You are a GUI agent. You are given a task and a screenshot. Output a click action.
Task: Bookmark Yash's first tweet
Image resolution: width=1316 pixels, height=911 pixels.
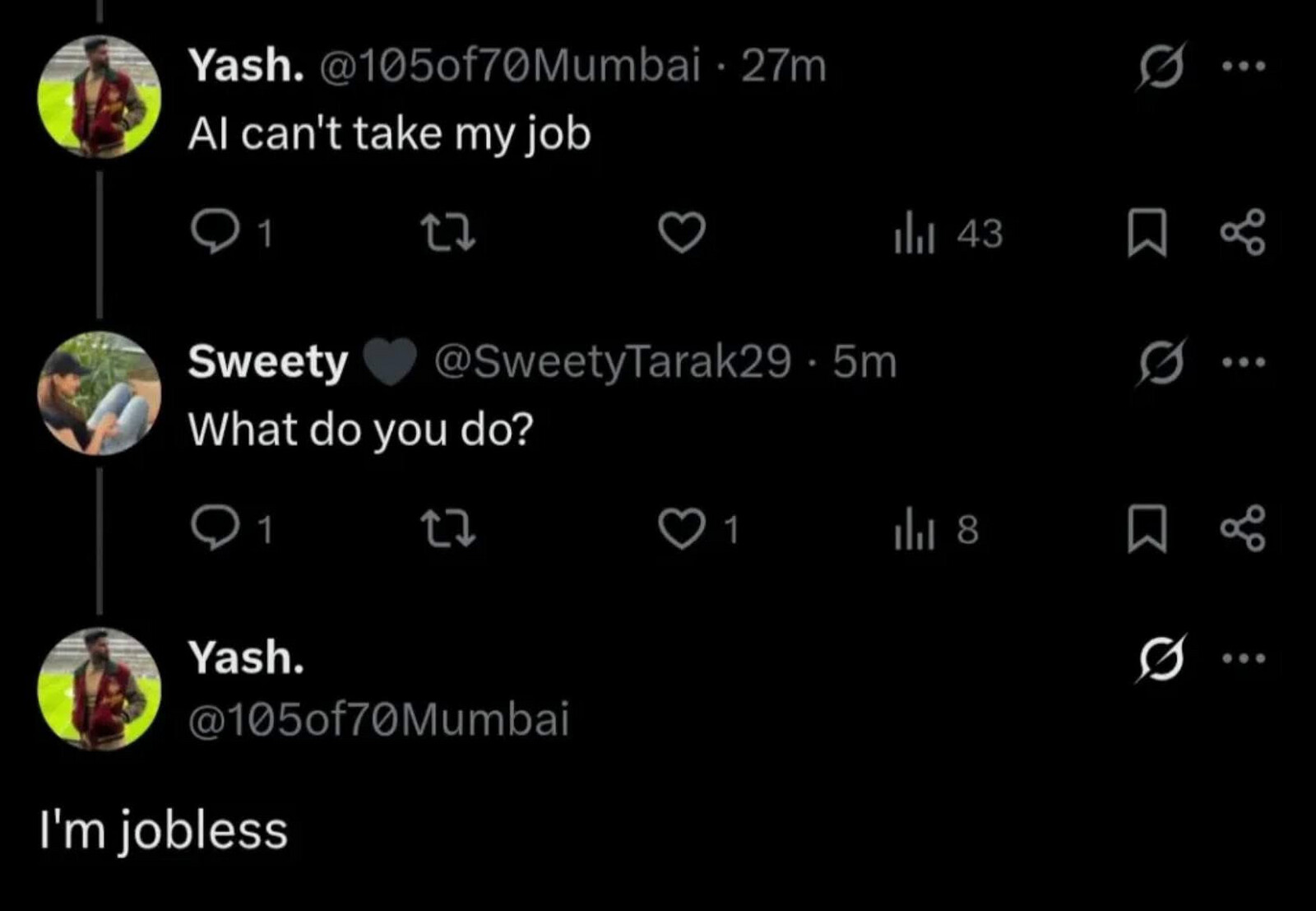click(x=1146, y=233)
